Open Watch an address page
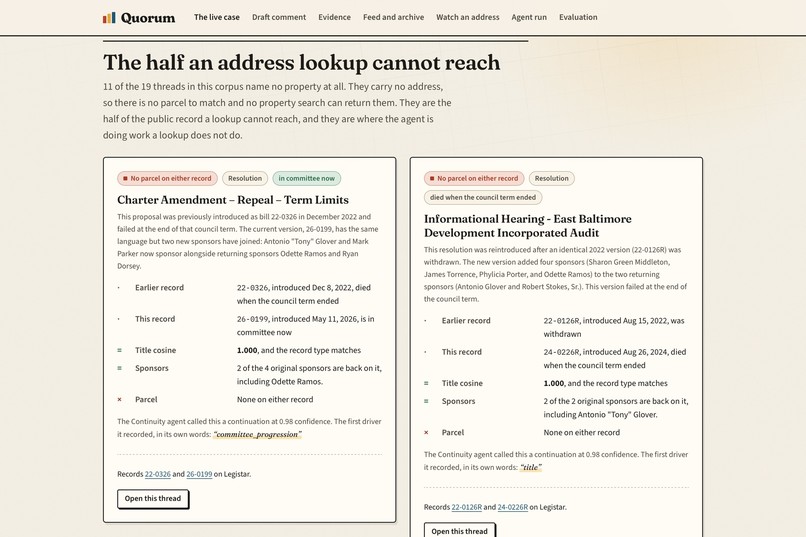The image size is (806, 537). click(x=468, y=17)
